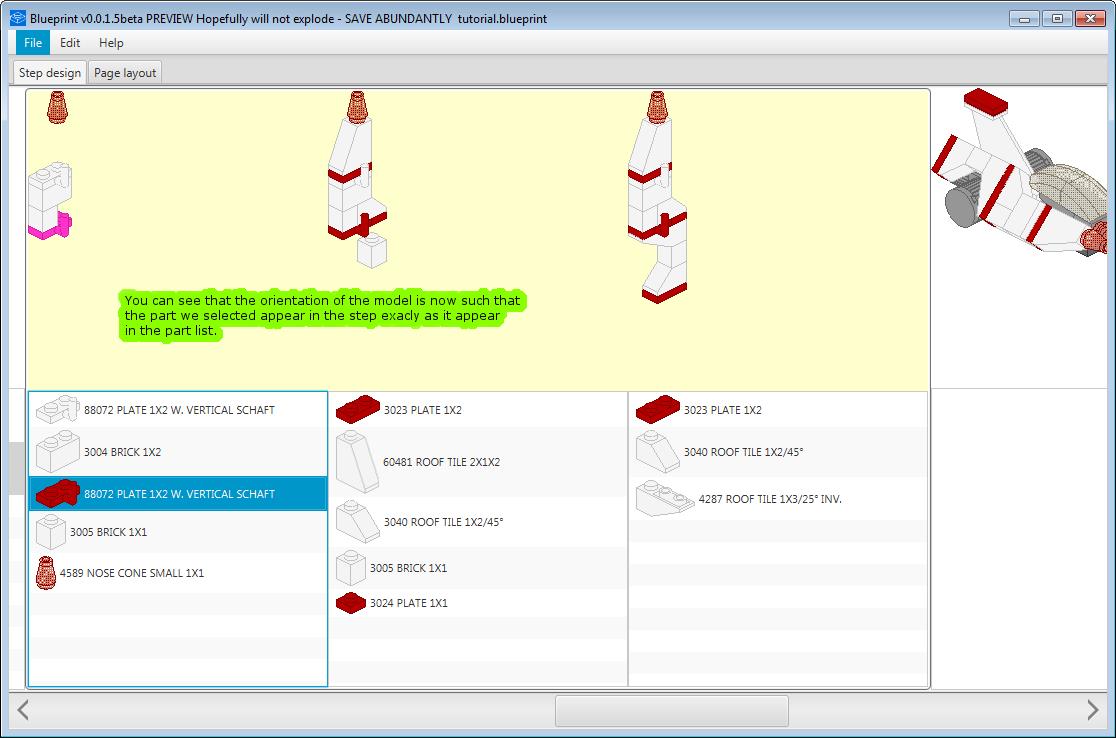Click the 3040 Roof Tile icon in middle list
Screen dimensions: 1116x738
358,522
